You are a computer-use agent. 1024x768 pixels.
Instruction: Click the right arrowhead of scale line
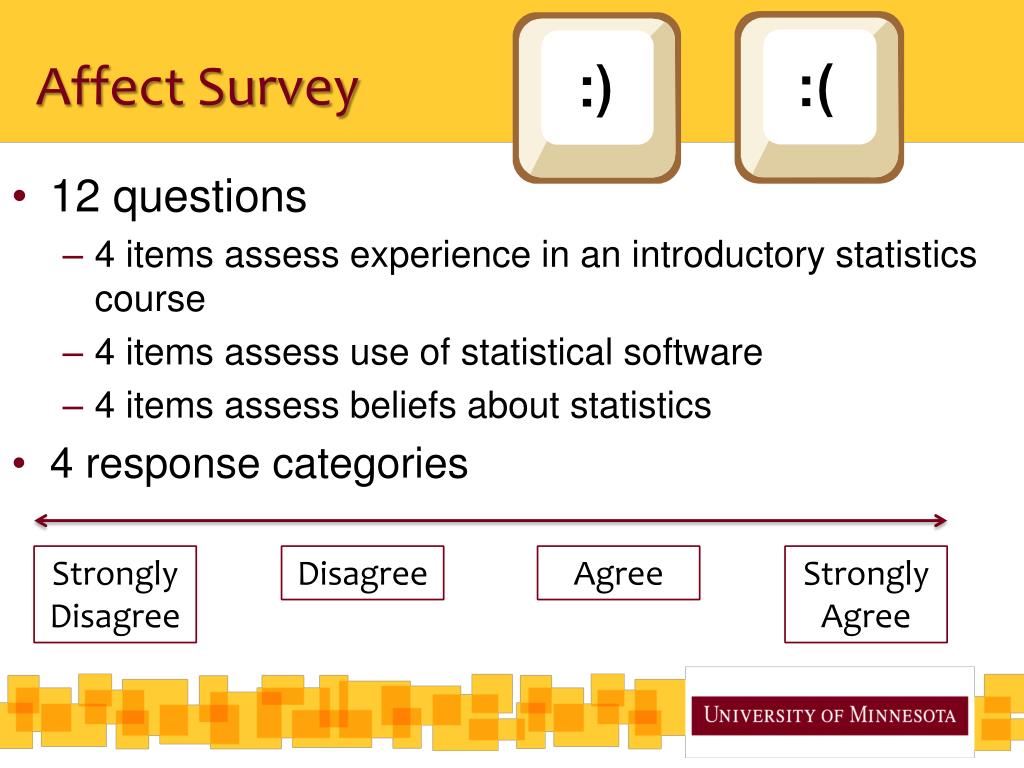[940, 520]
